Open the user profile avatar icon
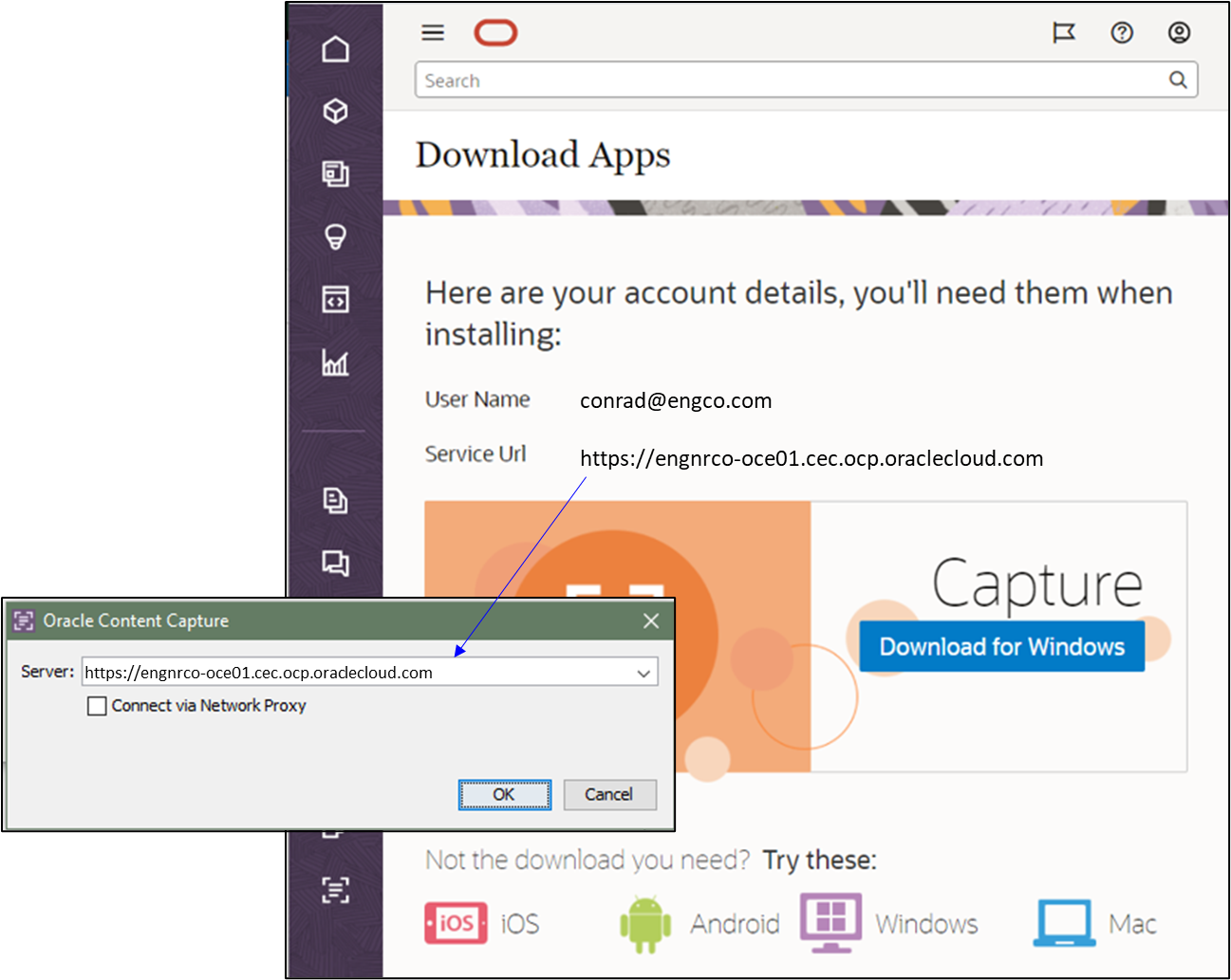 tap(1179, 32)
